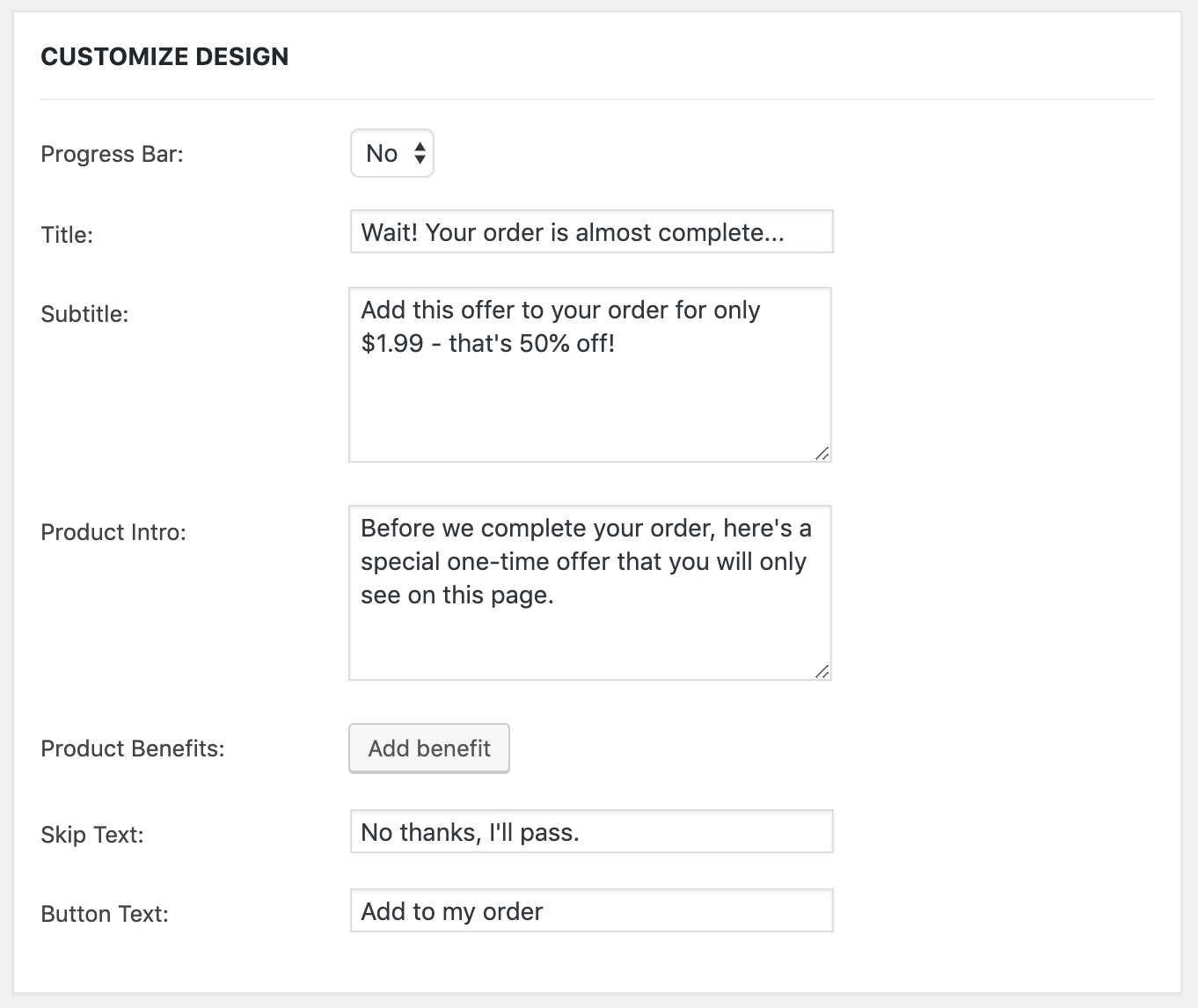The image size is (1198, 1008).
Task: Click the Button Text input field
Action: coord(591,910)
